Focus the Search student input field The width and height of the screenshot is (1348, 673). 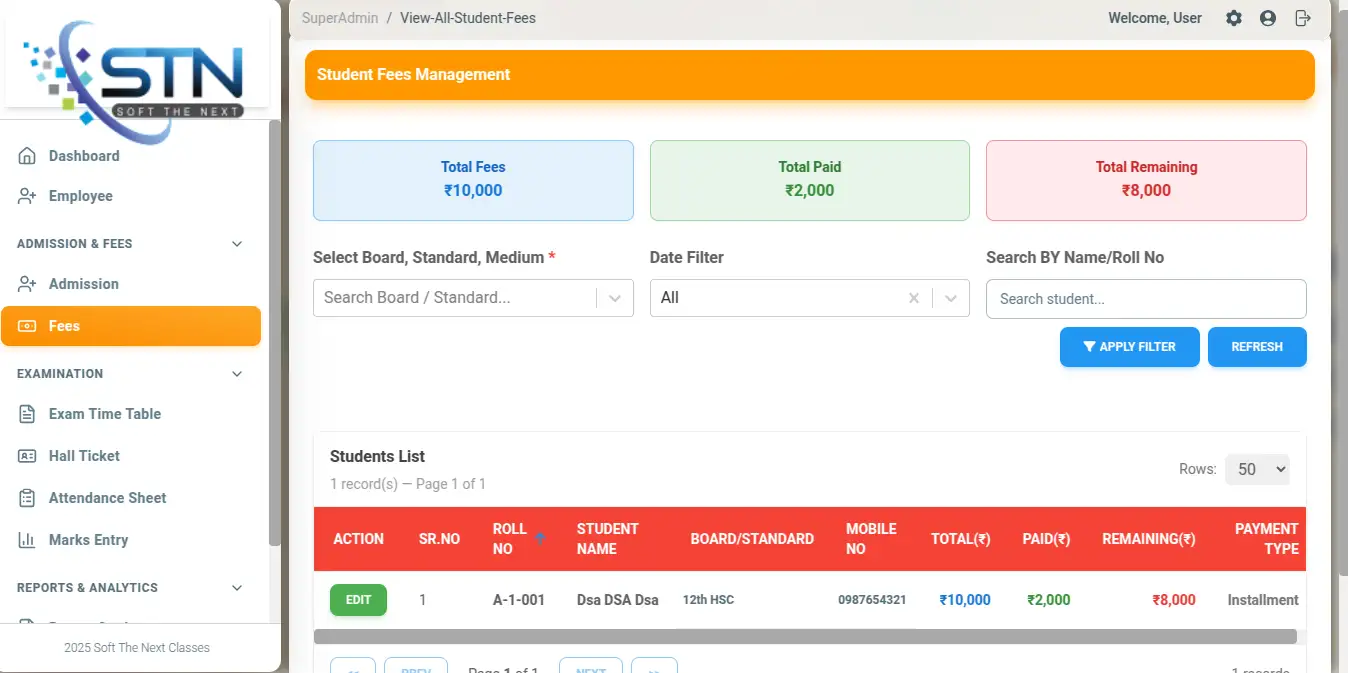tap(1145, 299)
